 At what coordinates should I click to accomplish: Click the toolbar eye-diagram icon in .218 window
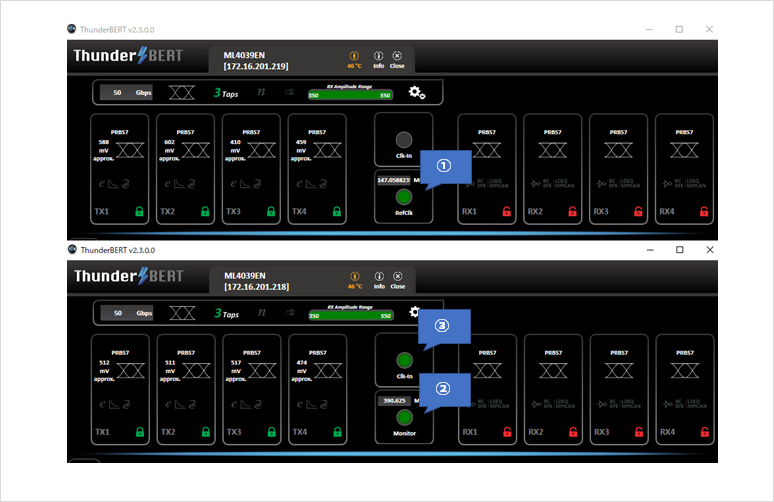(x=182, y=313)
